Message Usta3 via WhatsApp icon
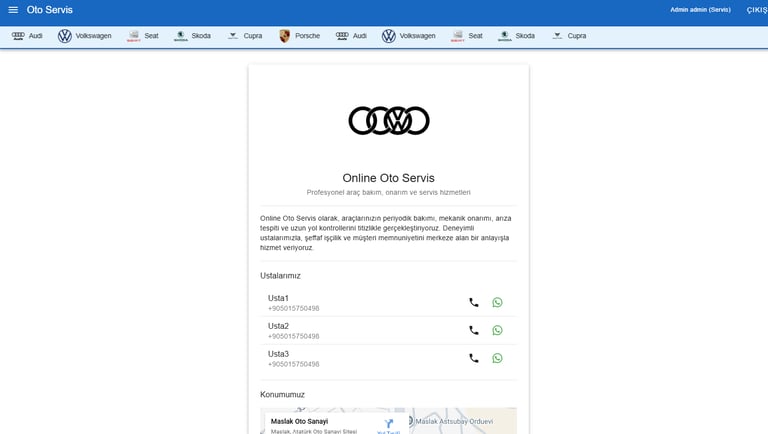This screenshot has width=768, height=434. coord(497,358)
